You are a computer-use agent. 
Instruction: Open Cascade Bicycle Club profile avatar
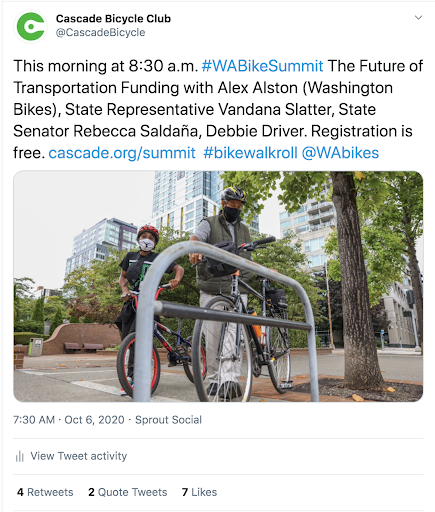click(x=31, y=26)
